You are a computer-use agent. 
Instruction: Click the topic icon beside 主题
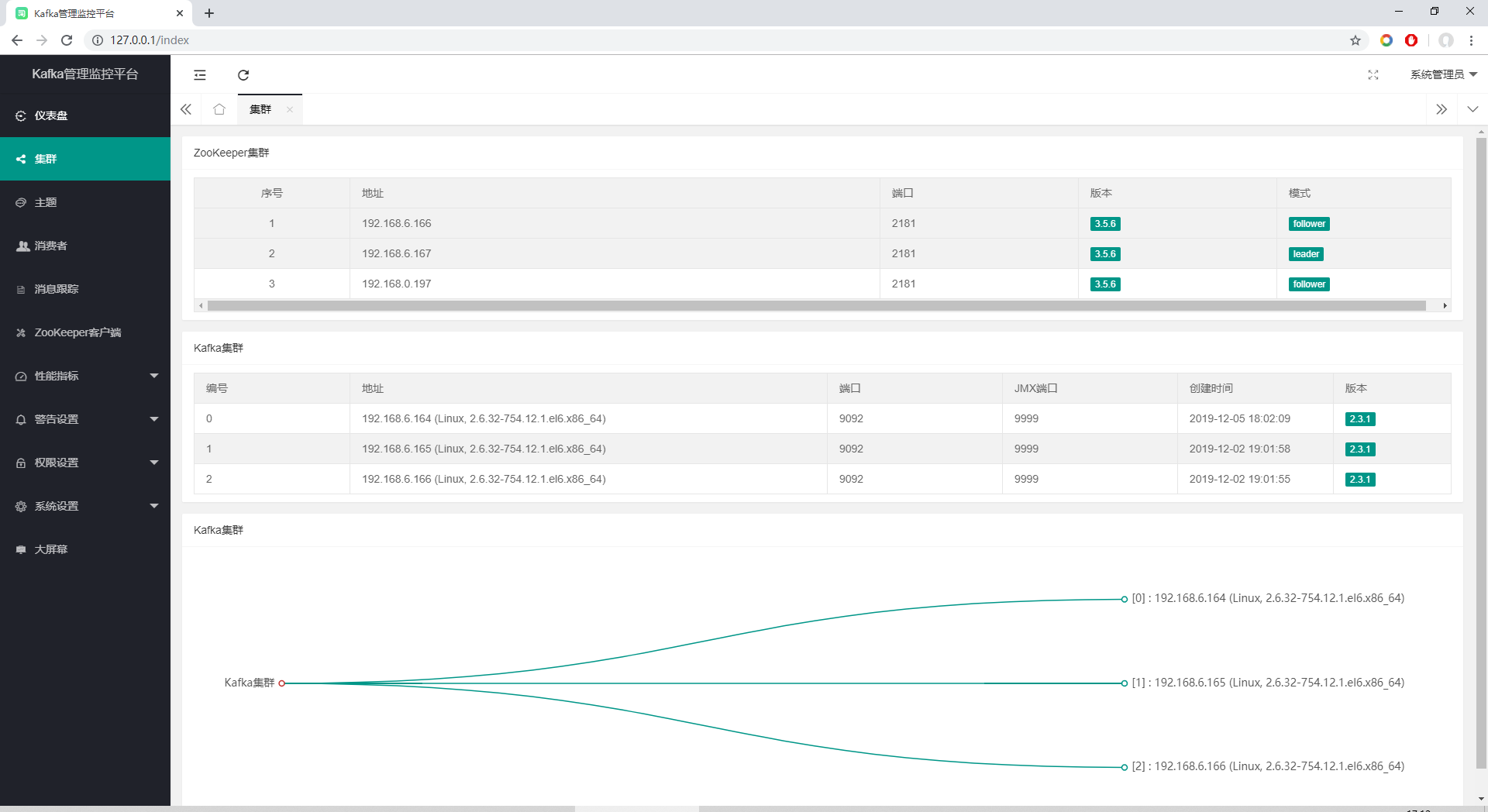tap(21, 202)
